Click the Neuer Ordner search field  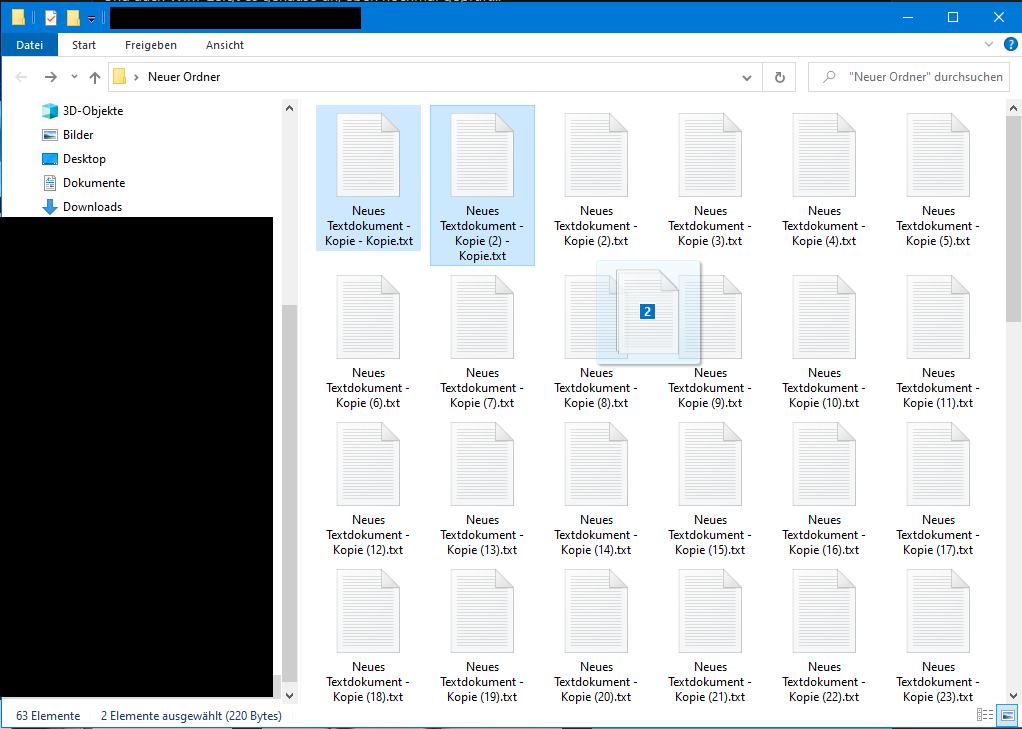tap(909, 77)
